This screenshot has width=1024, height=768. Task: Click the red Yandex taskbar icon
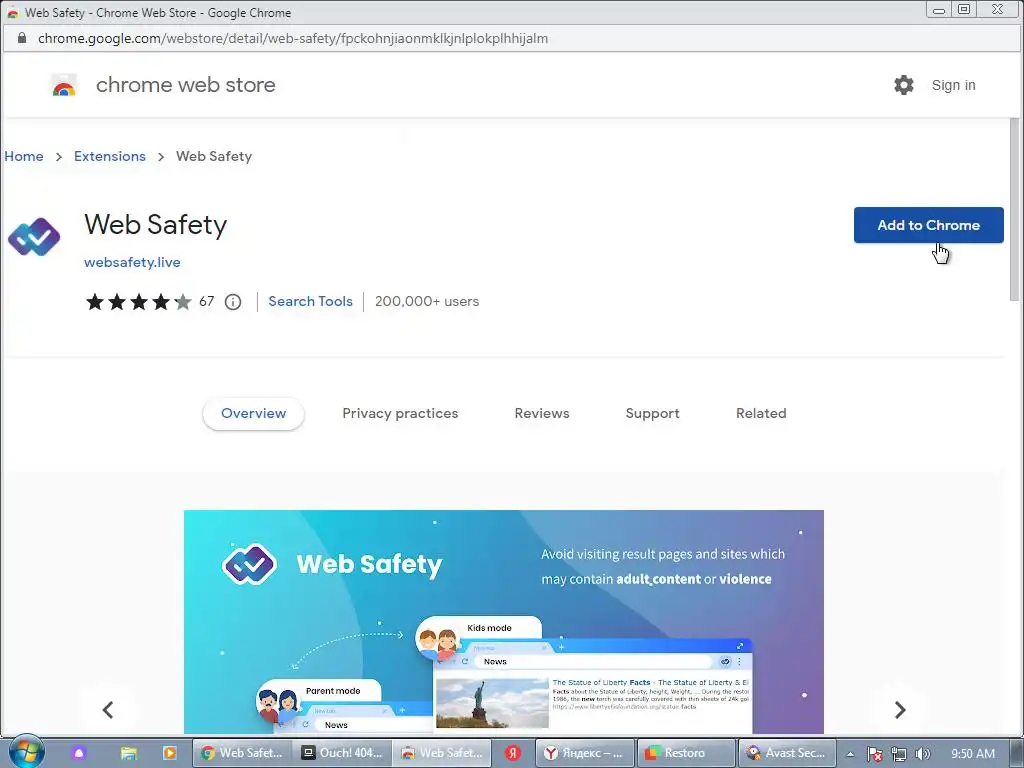click(513, 753)
